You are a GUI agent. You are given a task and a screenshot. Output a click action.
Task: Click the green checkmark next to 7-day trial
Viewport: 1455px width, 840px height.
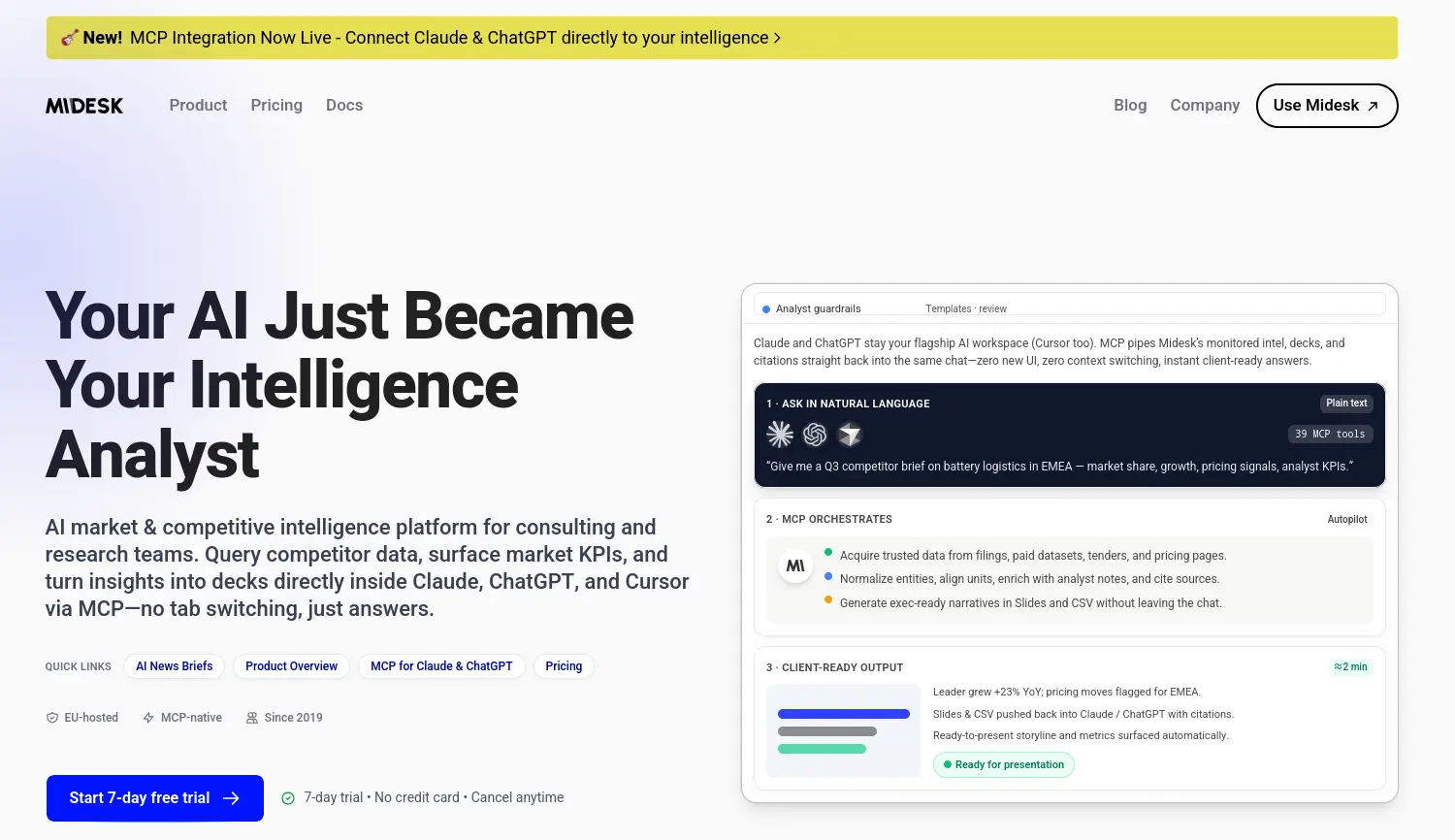(288, 798)
